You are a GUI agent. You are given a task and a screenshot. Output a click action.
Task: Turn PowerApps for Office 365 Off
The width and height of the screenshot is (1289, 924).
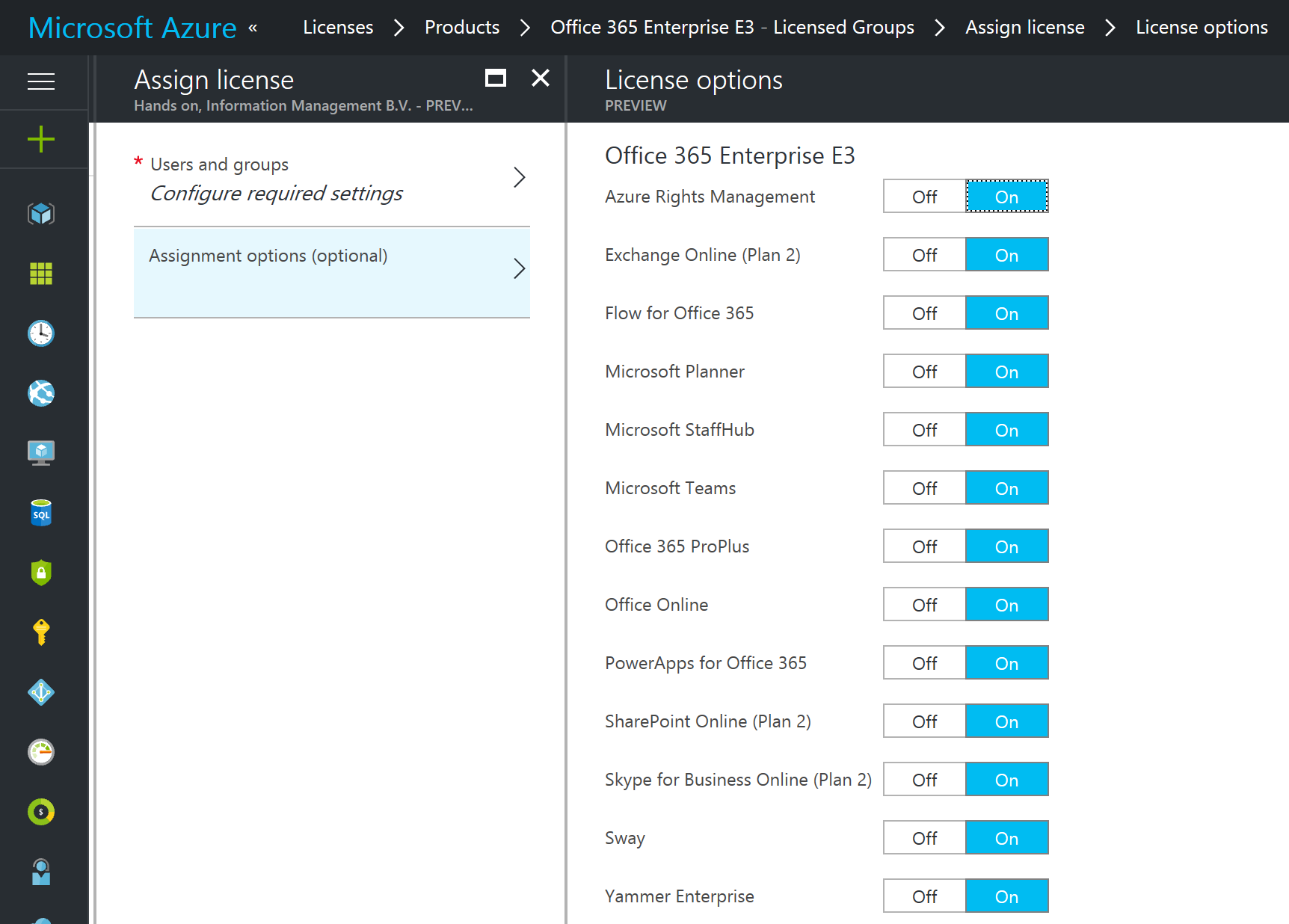tap(925, 663)
